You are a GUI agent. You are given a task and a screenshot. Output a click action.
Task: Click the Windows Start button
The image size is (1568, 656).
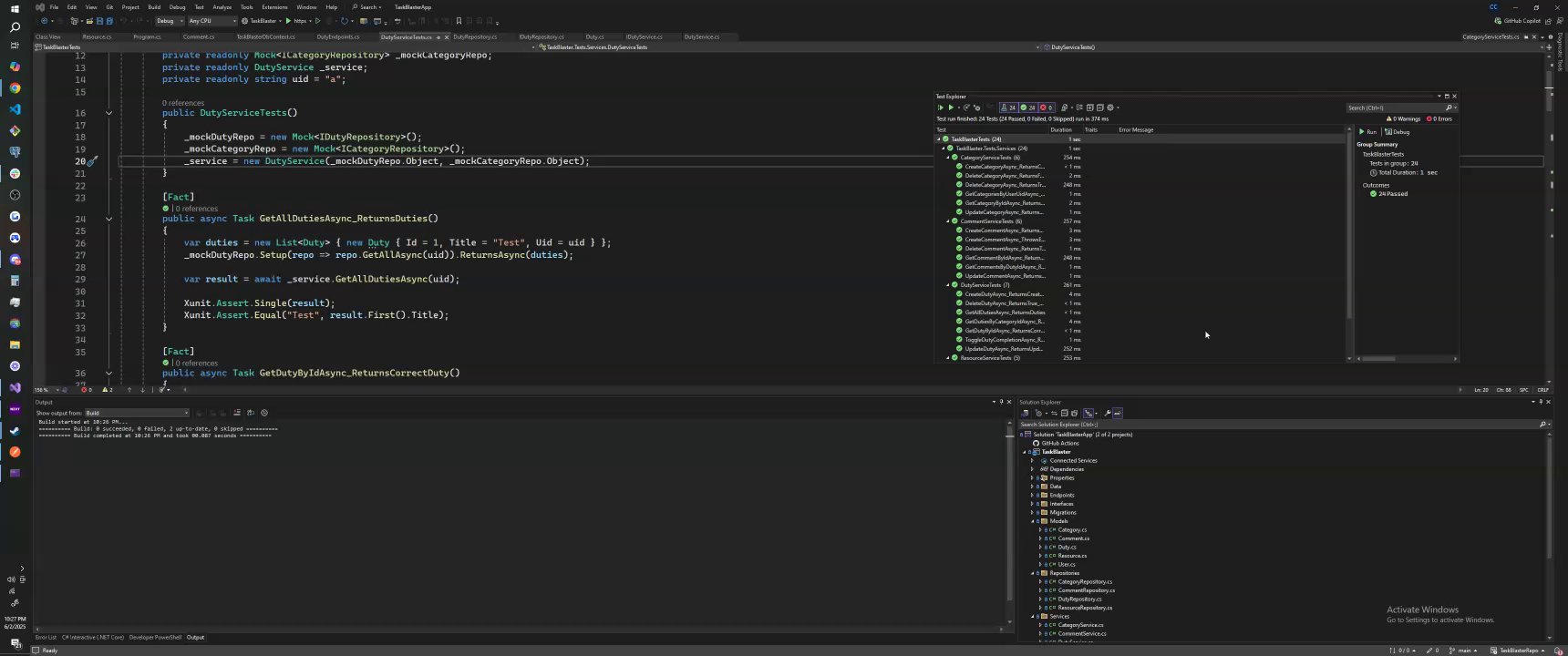coord(14,8)
